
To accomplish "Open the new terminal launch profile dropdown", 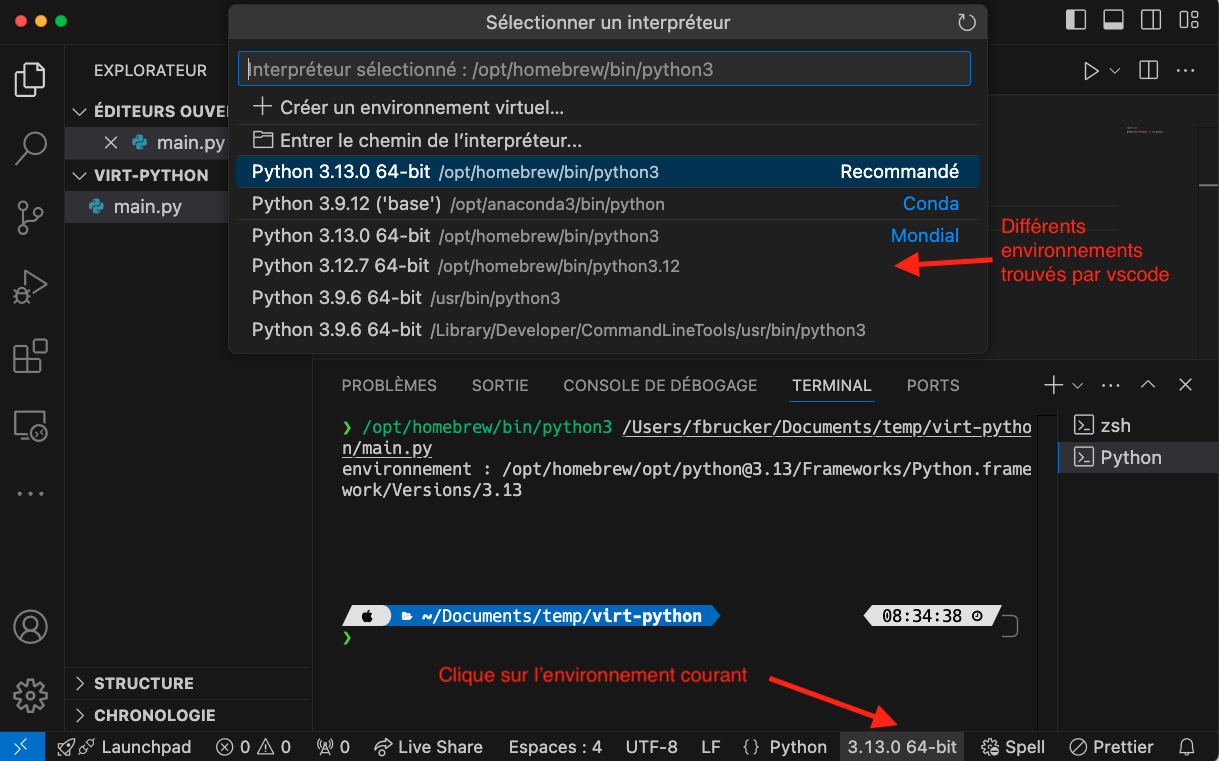I will point(1077,385).
